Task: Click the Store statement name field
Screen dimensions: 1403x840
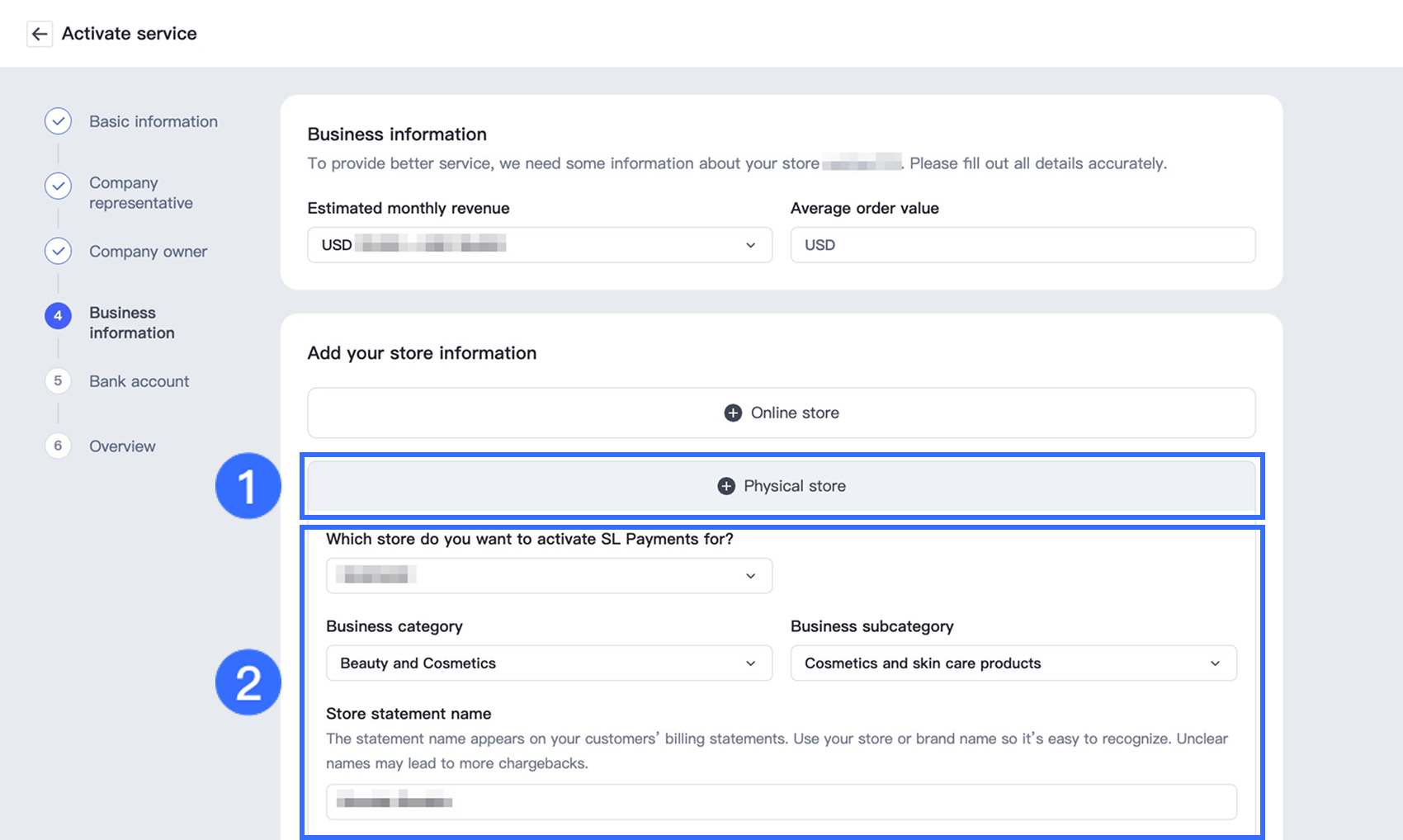Action: tap(782, 802)
